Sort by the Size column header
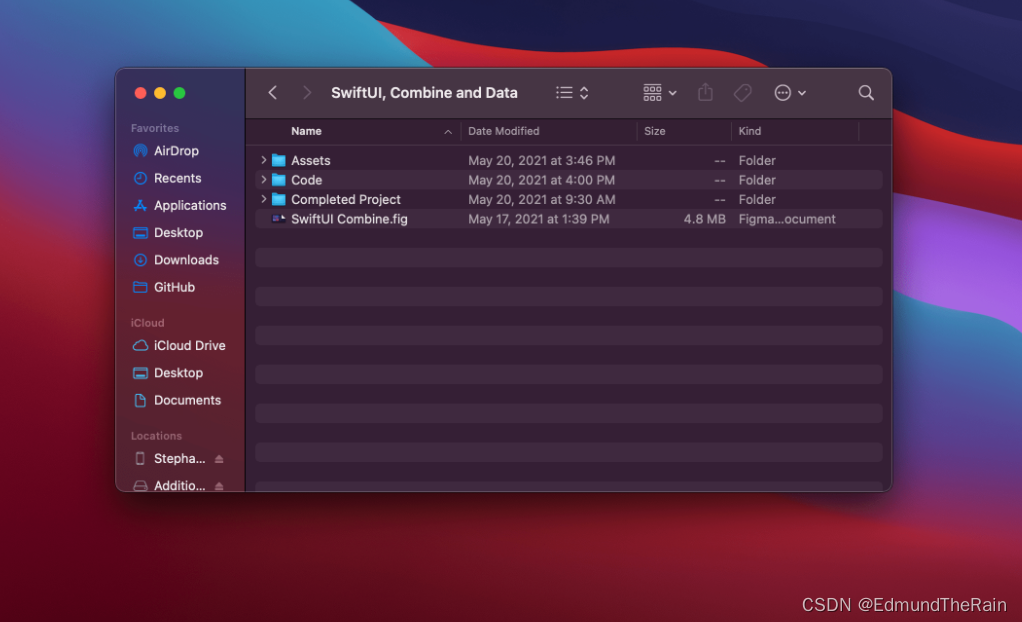 (x=654, y=131)
